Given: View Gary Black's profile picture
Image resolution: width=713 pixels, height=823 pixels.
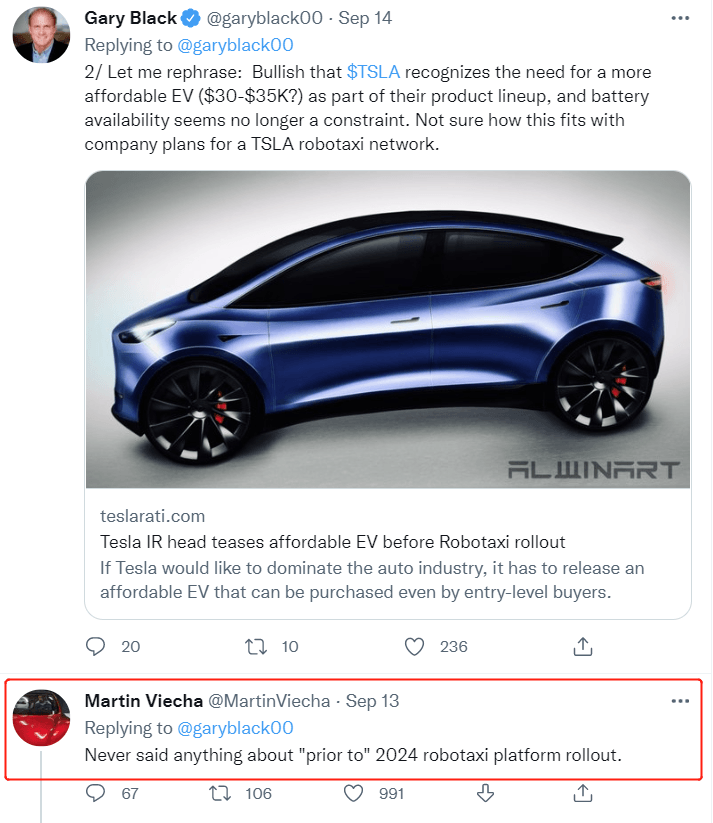Looking at the screenshot, I should click(41, 35).
